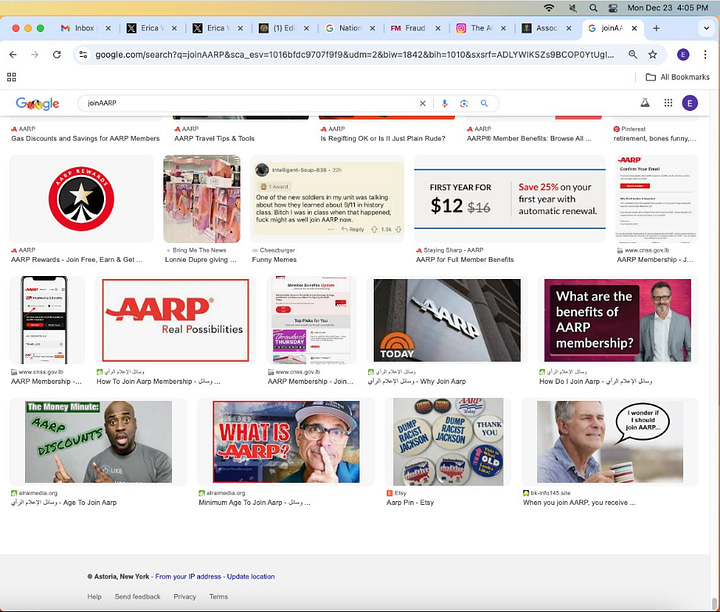Open the Etsy Aarp Pin buttons image
The image size is (720, 612).
(448, 442)
